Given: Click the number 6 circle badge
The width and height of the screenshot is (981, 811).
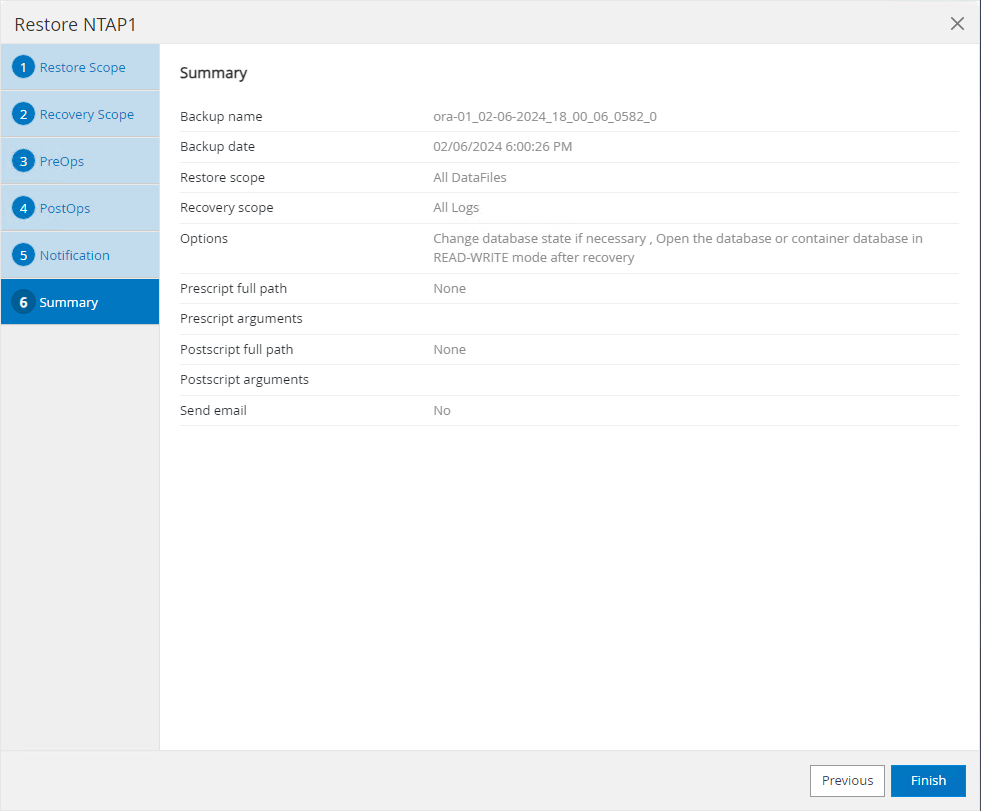Looking at the screenshot, I should pyautogui.click(x=24, y=303).
